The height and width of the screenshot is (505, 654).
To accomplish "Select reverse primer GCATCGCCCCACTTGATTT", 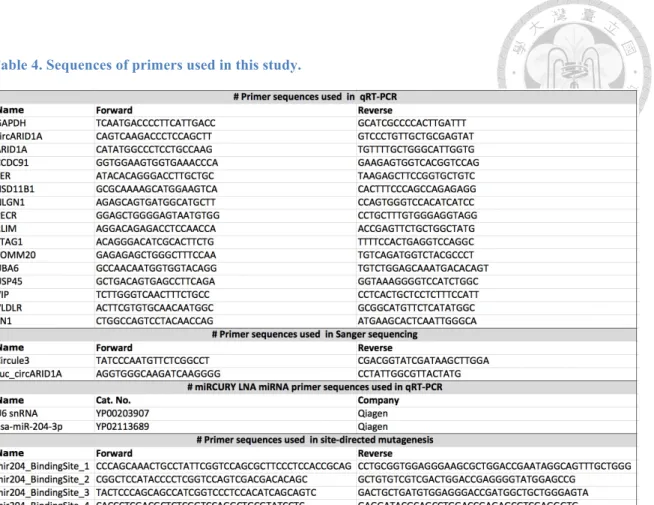I will point(412,123).
